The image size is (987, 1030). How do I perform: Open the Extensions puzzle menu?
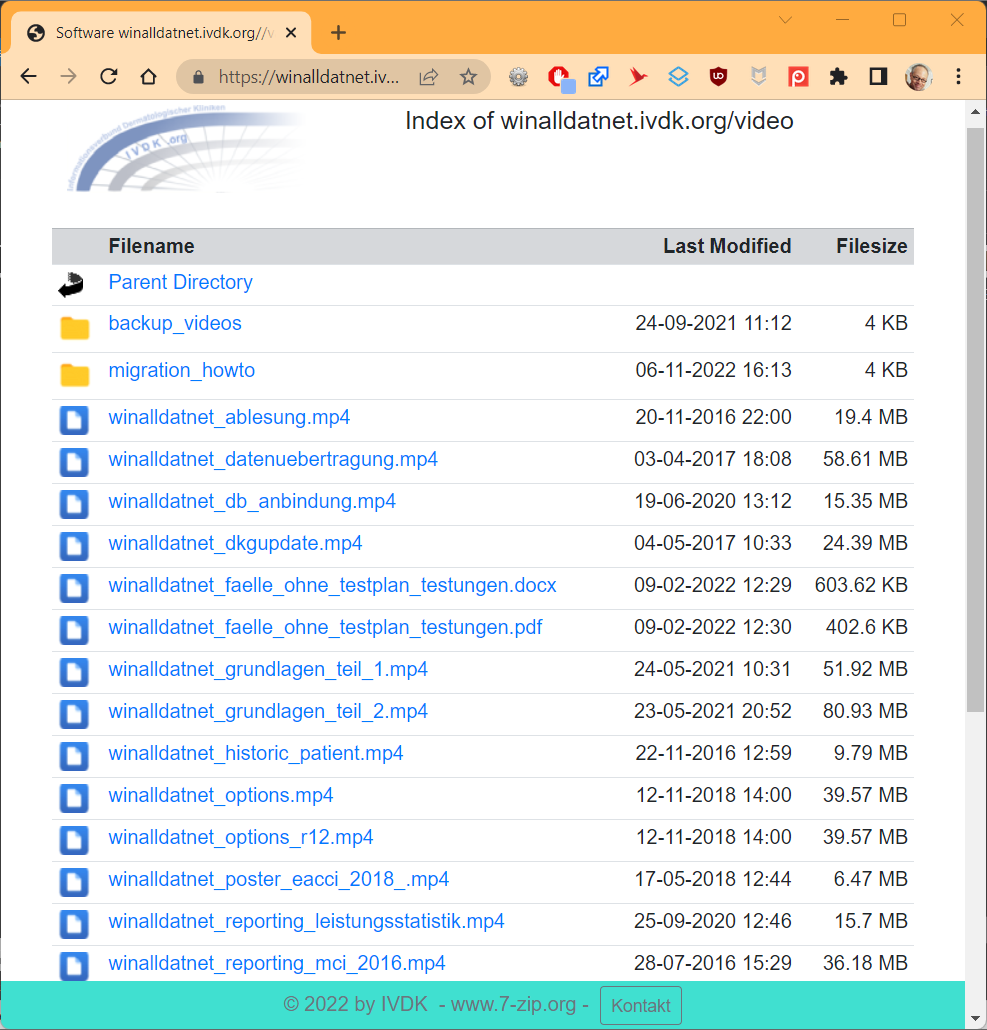(x=838, y=77)
